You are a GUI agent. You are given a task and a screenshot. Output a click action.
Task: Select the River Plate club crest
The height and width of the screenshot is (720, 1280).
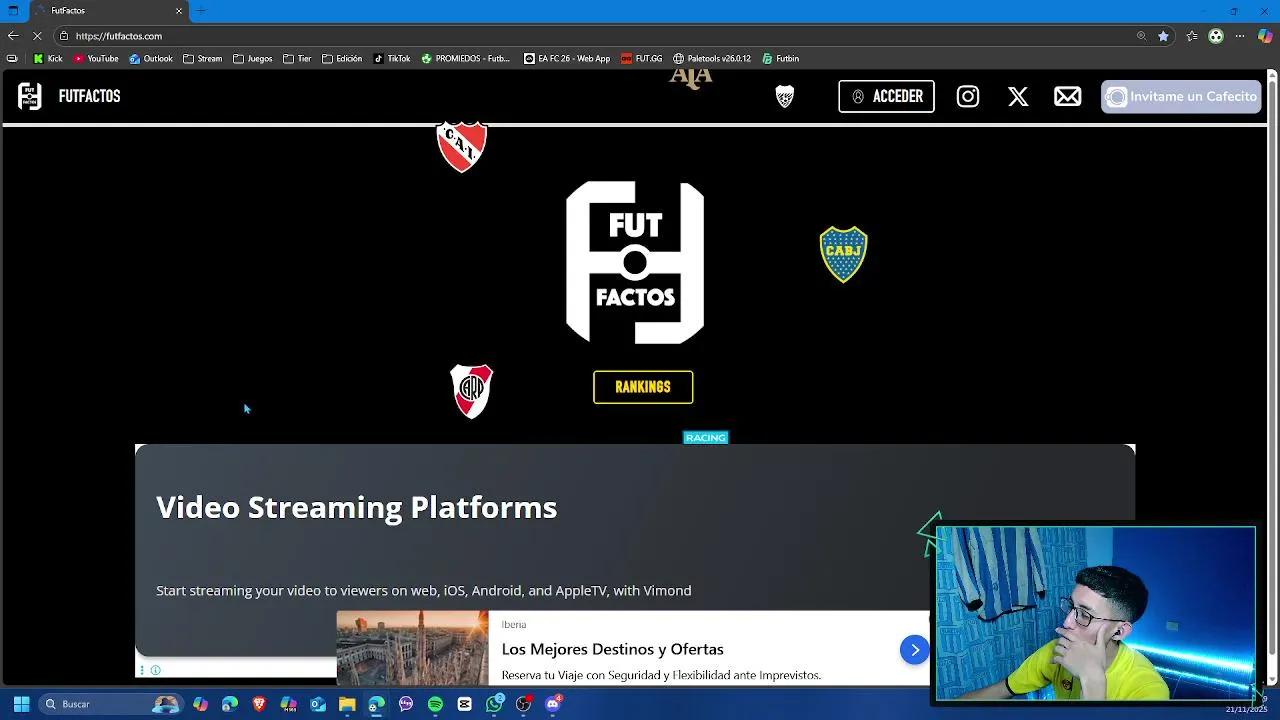pos(472,391)
